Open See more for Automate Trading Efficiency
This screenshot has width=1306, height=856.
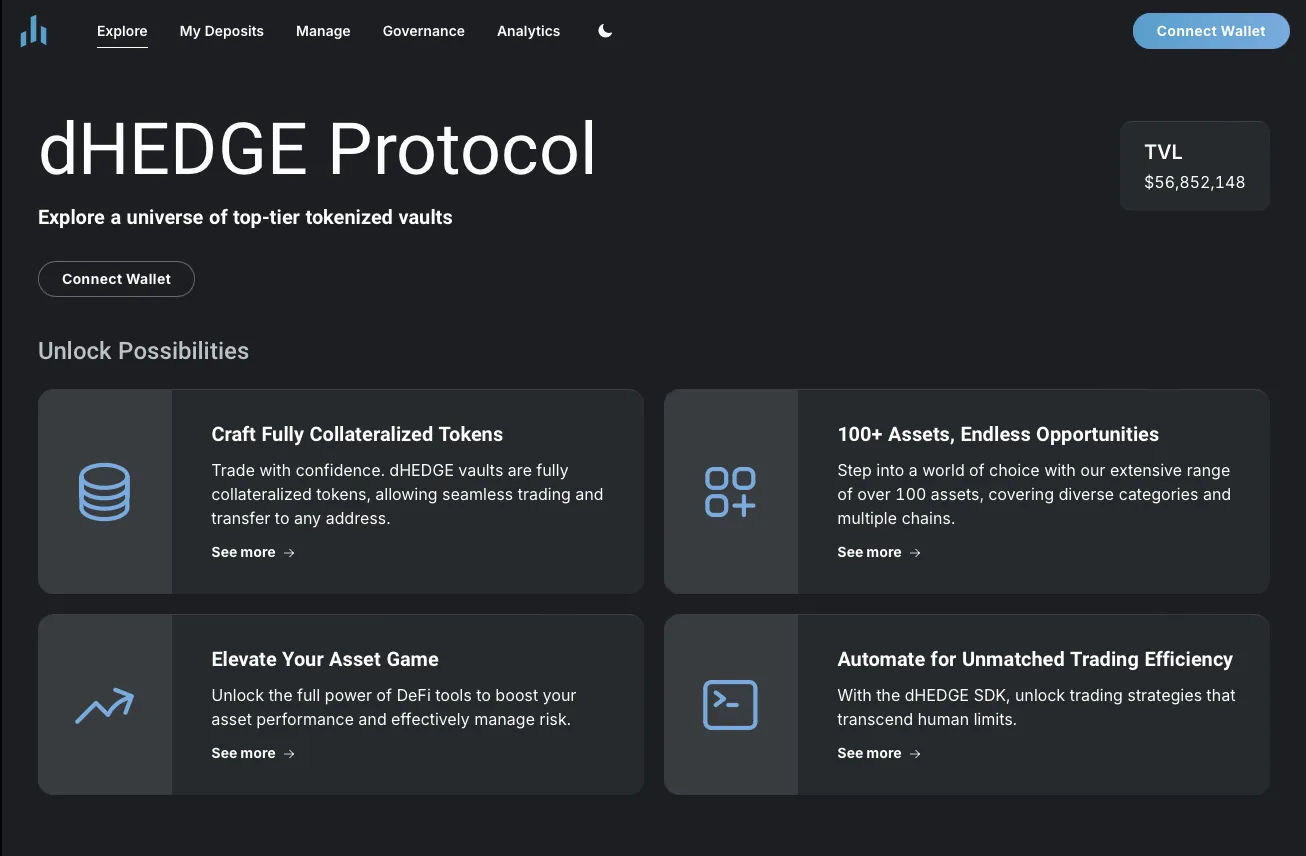pos(869,754)
